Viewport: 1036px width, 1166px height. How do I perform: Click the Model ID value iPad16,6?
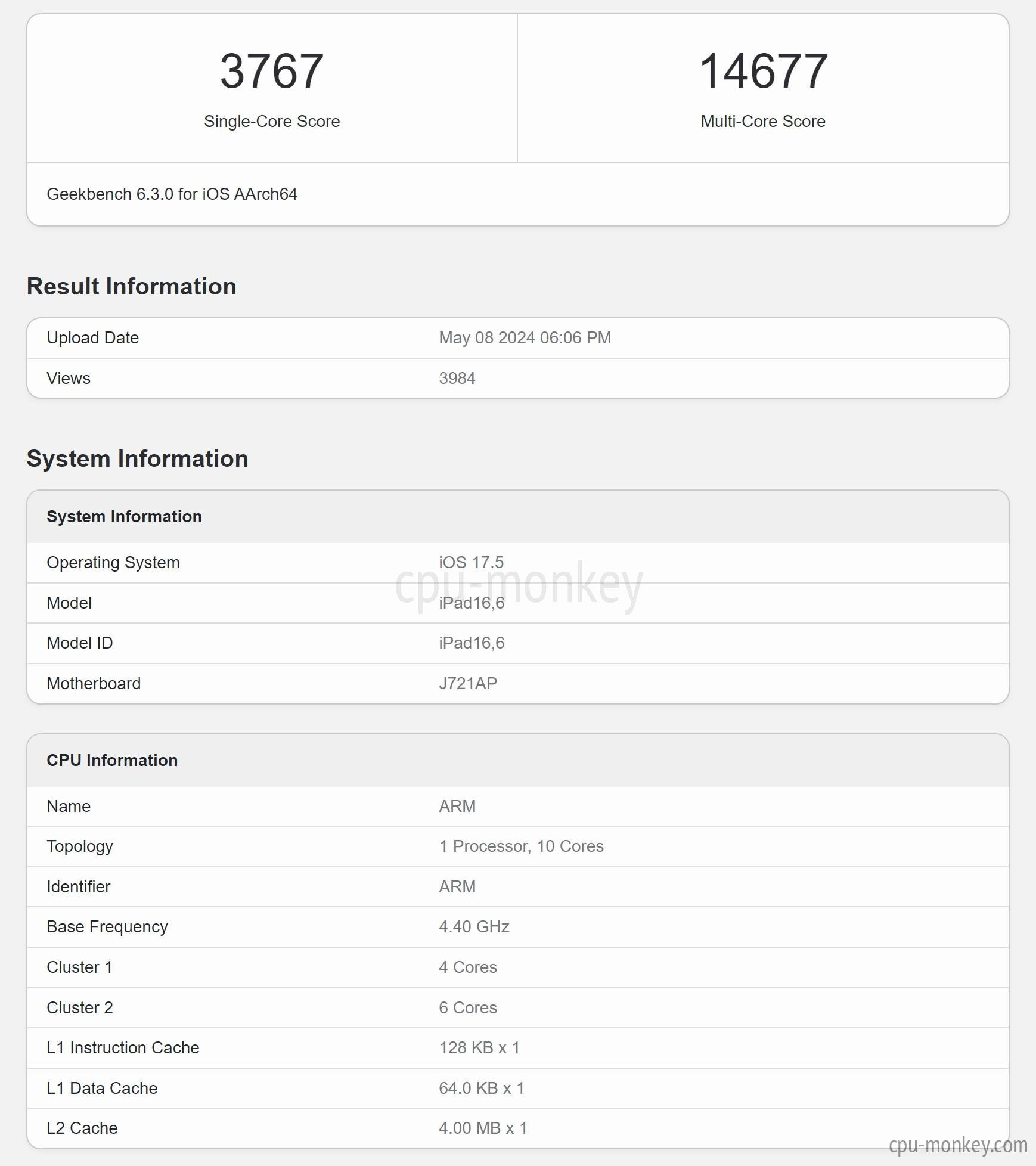tap(472, 643)
